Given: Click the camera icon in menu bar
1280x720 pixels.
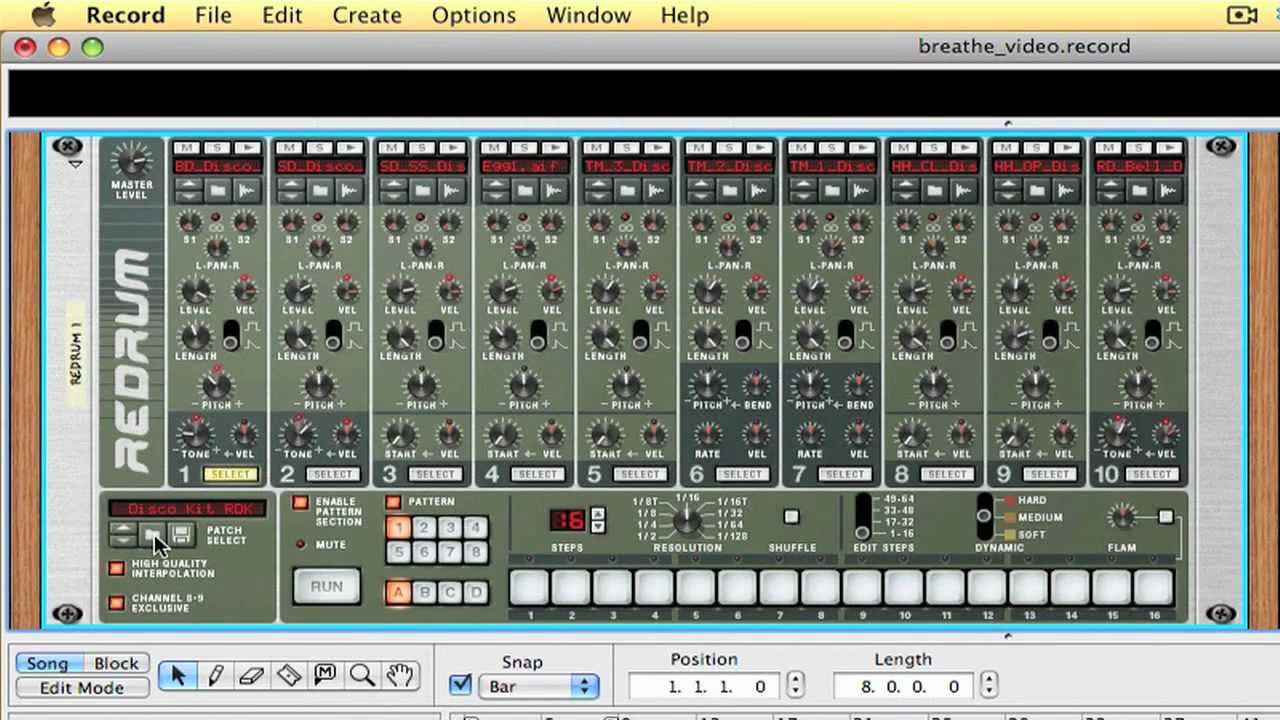Looking at the screenshot, I should 1242,15.
